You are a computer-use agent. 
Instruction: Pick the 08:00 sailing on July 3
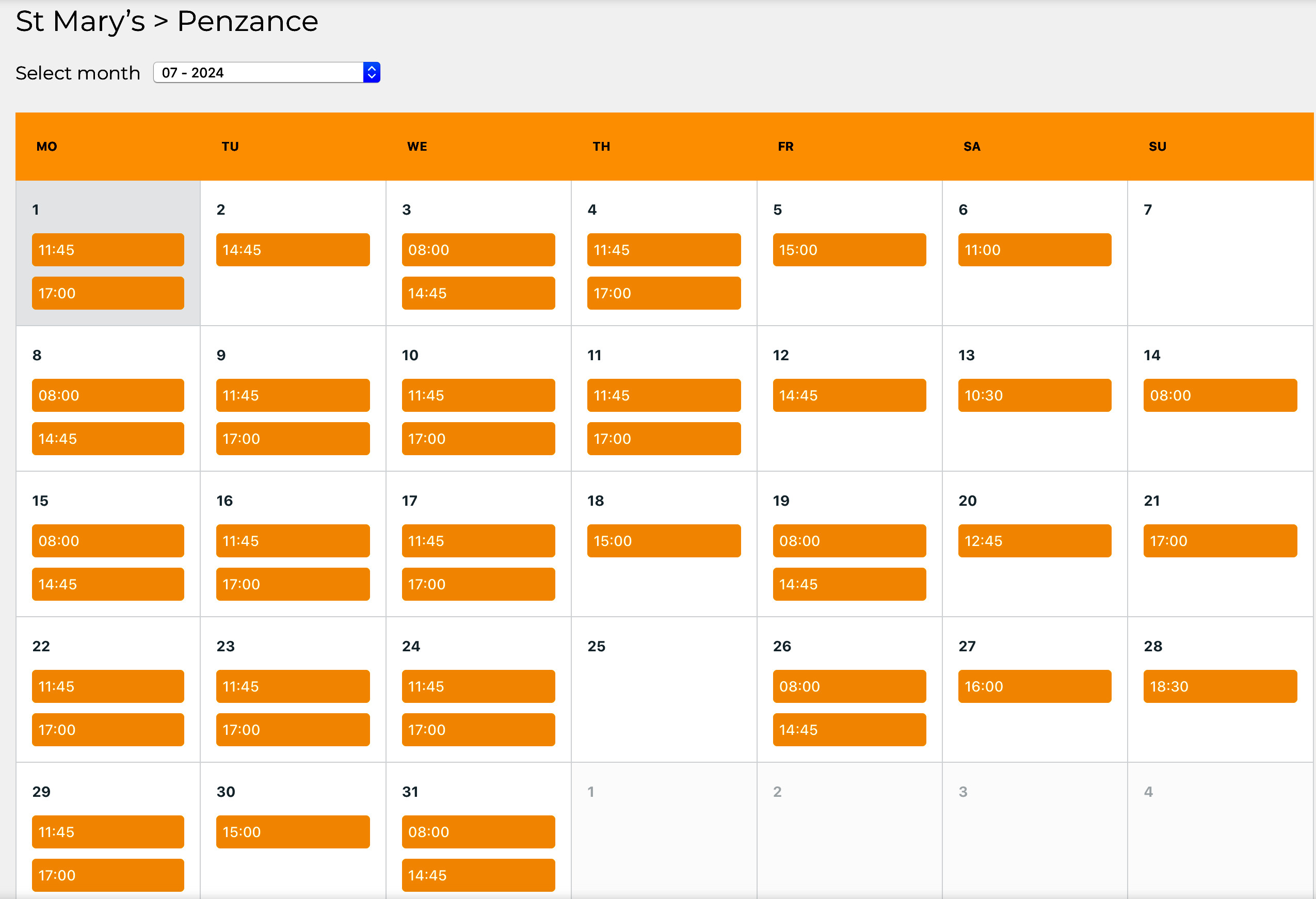(478, 250)
